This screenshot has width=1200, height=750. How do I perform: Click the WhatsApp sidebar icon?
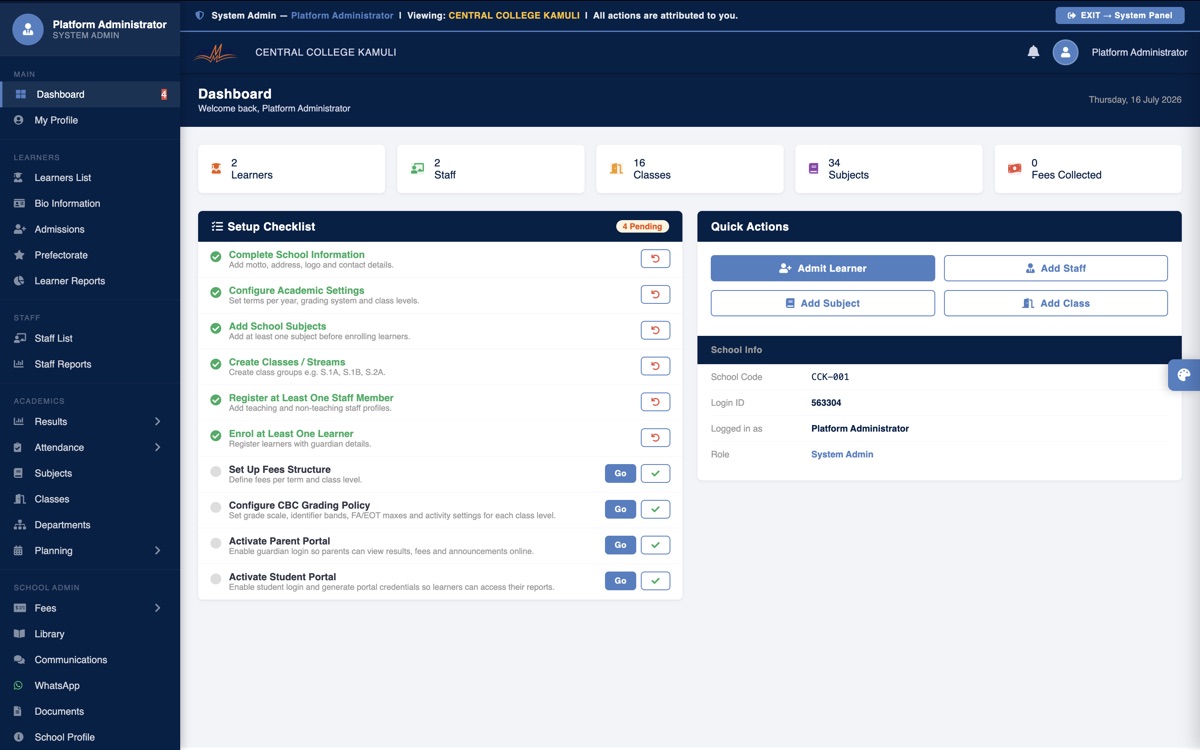19,686
